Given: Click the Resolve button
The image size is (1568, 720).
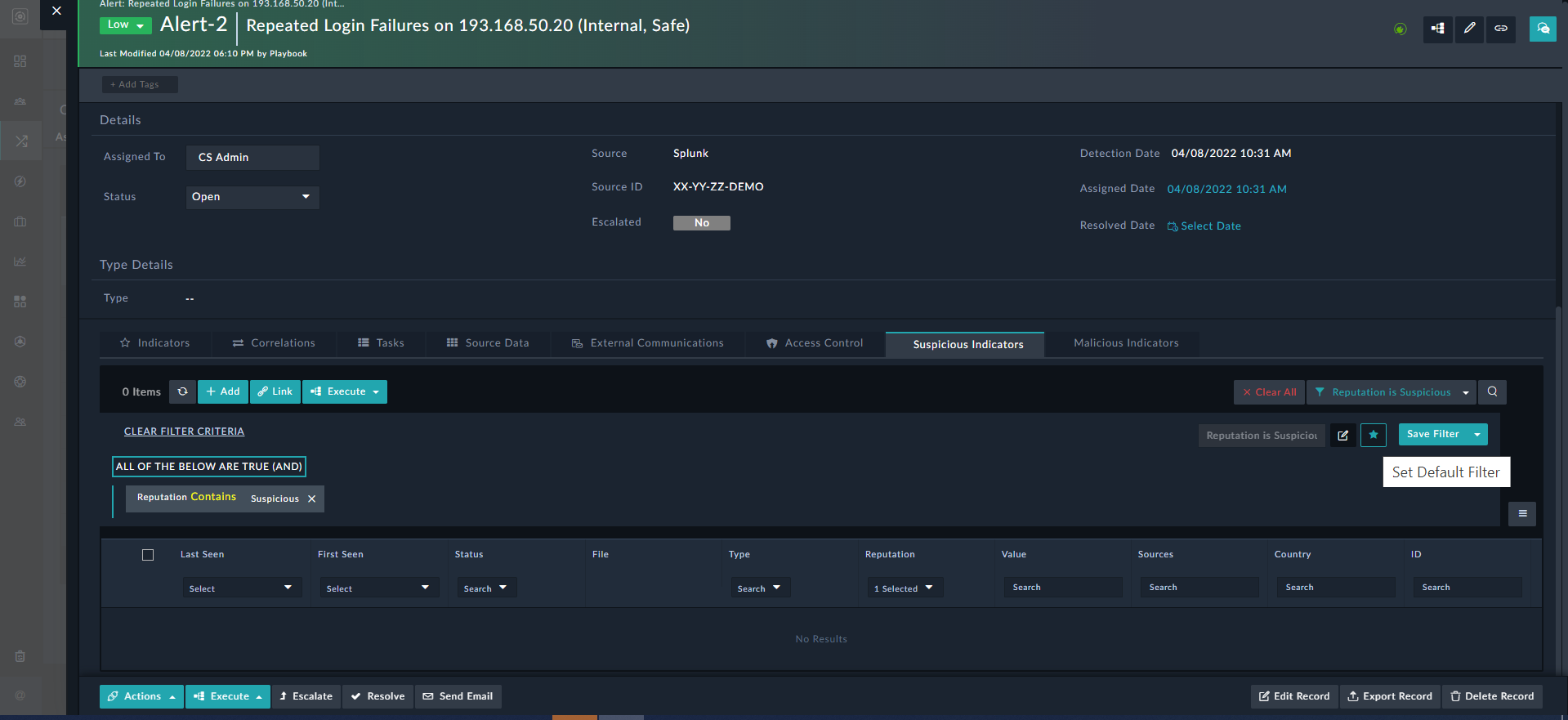Looking at the screenshot, I should (378, 696).
